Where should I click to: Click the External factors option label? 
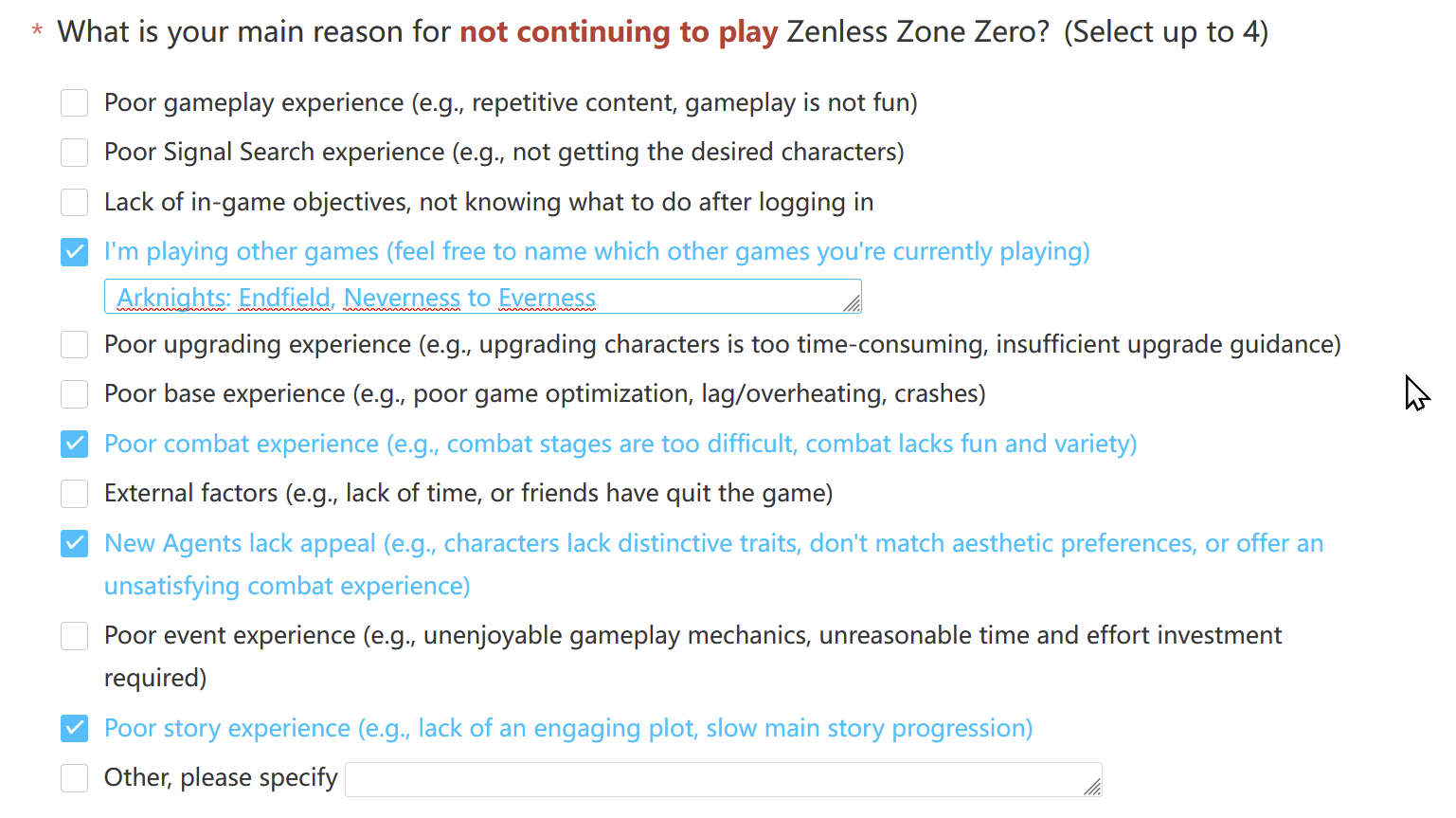tap(469, 493)
